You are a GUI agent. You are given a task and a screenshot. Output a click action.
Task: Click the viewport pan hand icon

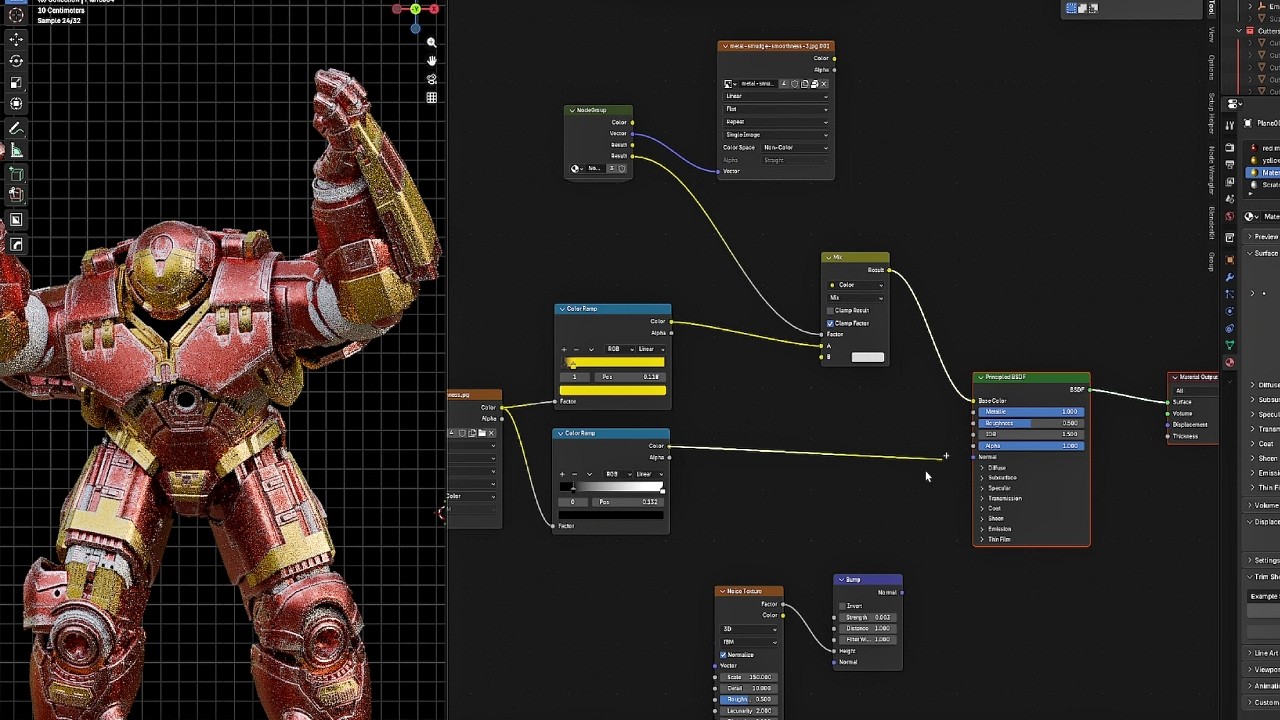[431, 60]
